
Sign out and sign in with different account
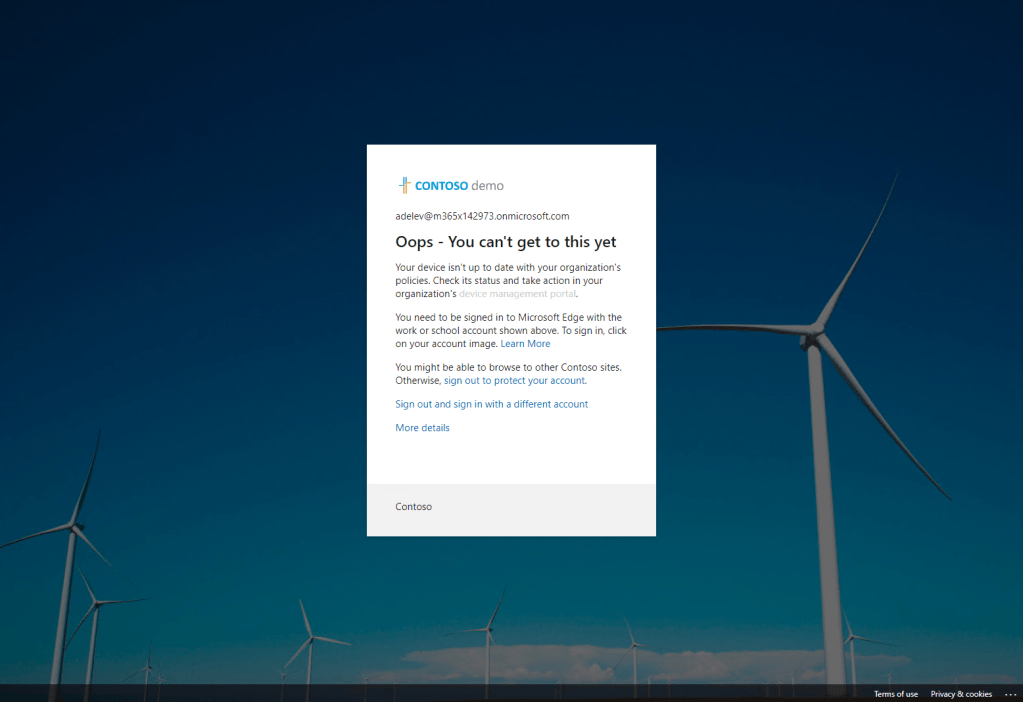click(491, 404)
